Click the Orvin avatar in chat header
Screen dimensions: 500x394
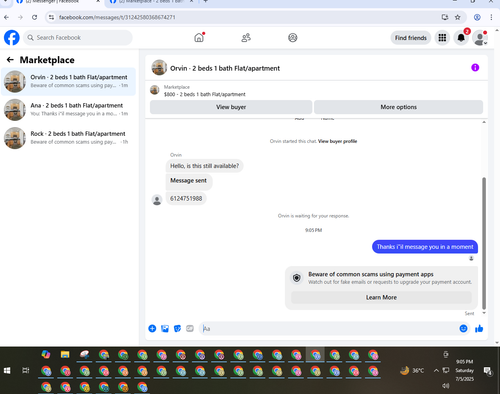[x=159, y=68]
